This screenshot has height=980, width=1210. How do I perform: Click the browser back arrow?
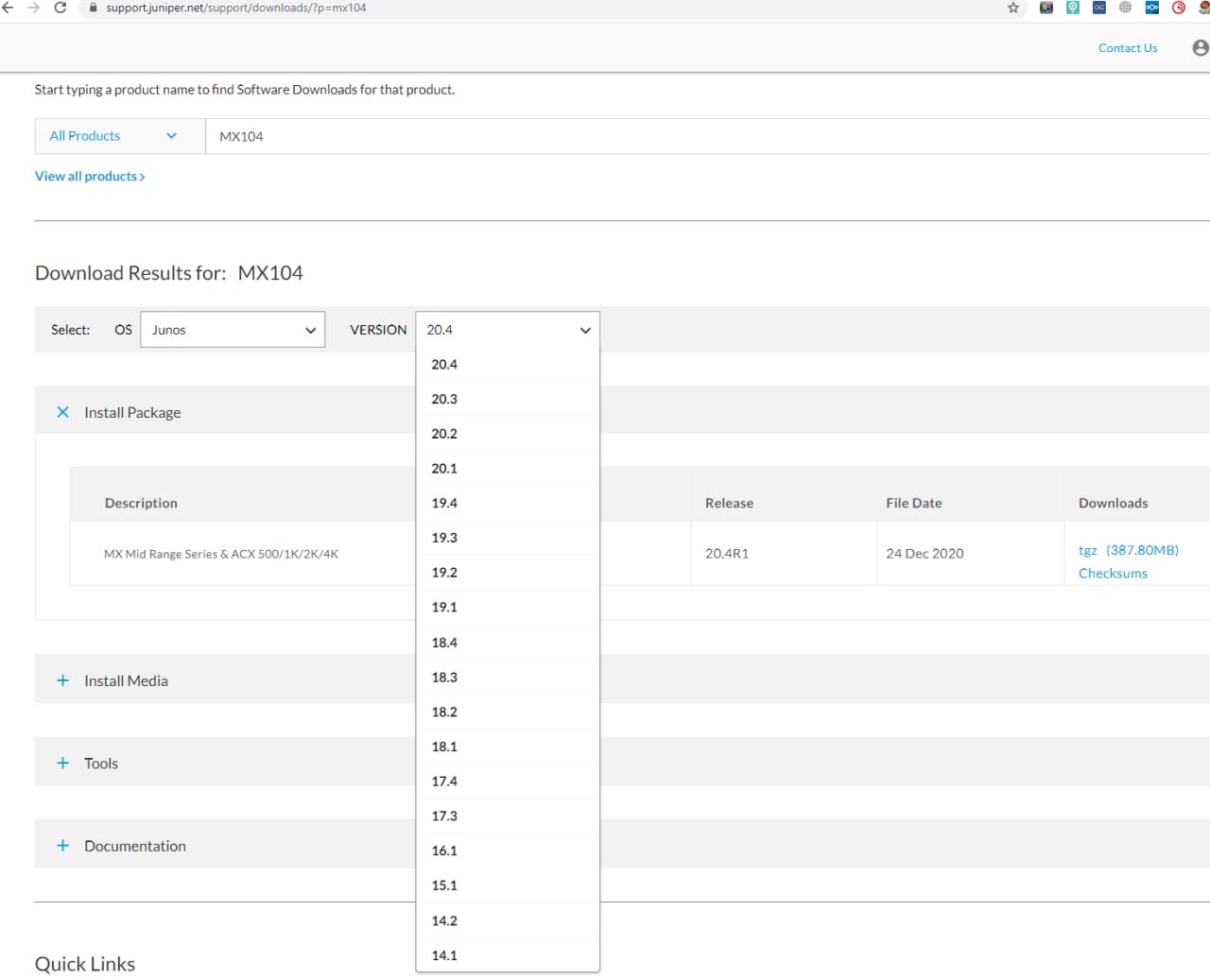(7, 8)
